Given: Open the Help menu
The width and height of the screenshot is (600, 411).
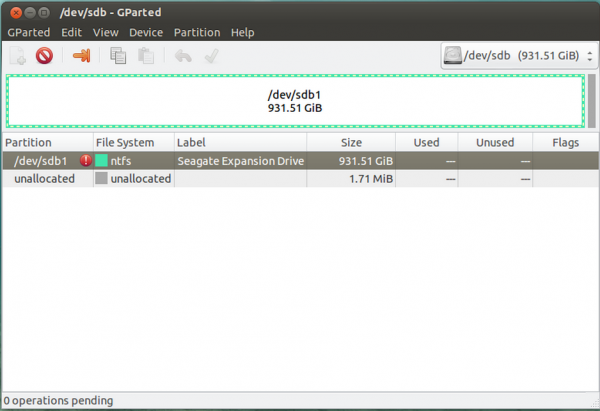Looking at the screenshot, I should (x=243, y=32).
